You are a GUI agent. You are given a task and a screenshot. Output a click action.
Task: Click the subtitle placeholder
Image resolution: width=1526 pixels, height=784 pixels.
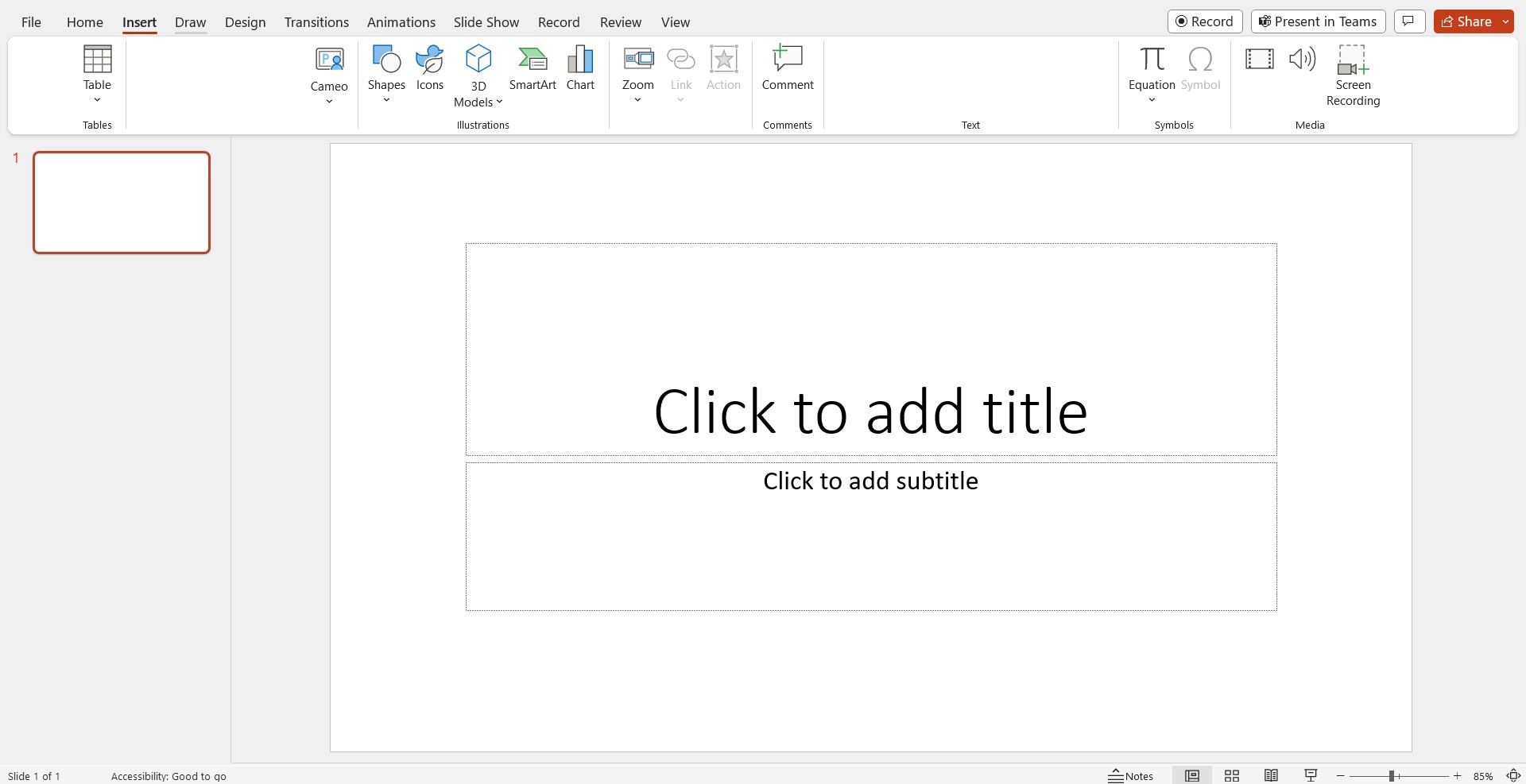[871, 536]
